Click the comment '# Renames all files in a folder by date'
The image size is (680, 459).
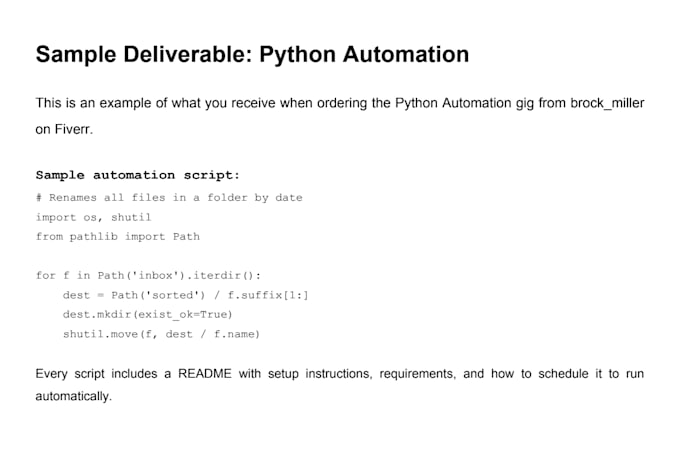[x=169, y=198]
